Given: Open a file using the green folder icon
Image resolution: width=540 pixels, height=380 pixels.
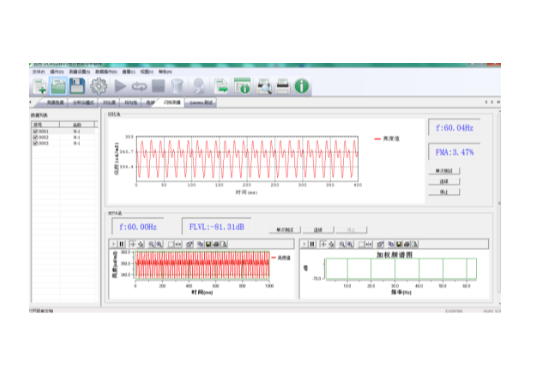Looking at the screenshot, I should pos(58,86).
